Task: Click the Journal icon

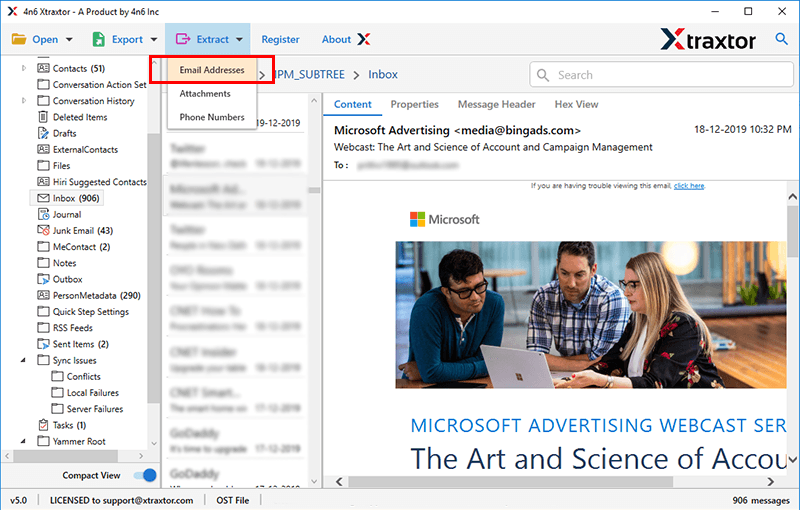Action: point(43,214)
